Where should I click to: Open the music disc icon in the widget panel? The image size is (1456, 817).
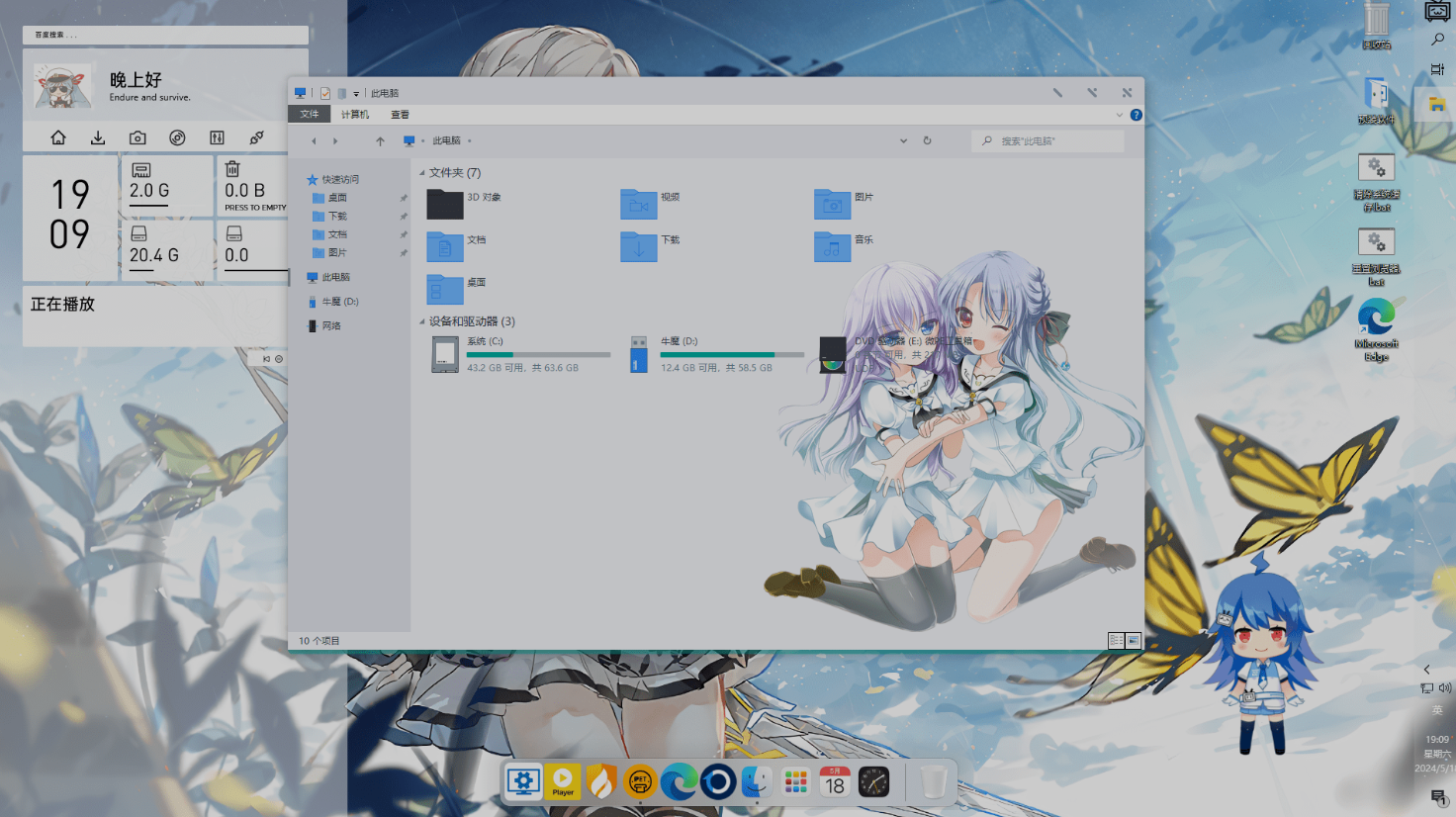pos(177,137)
